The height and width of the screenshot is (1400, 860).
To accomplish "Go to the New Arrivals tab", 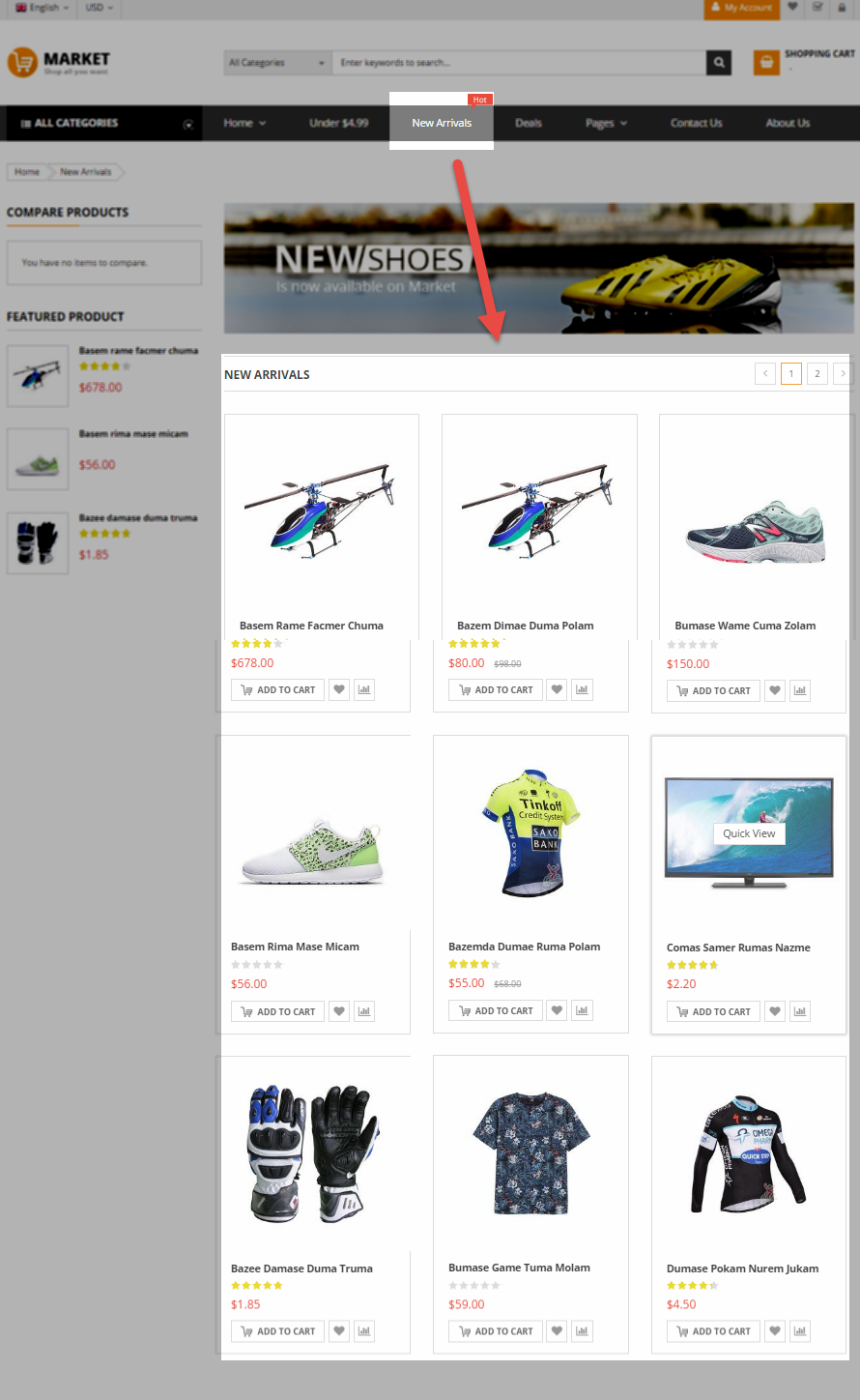I will (x=442, y=123).
